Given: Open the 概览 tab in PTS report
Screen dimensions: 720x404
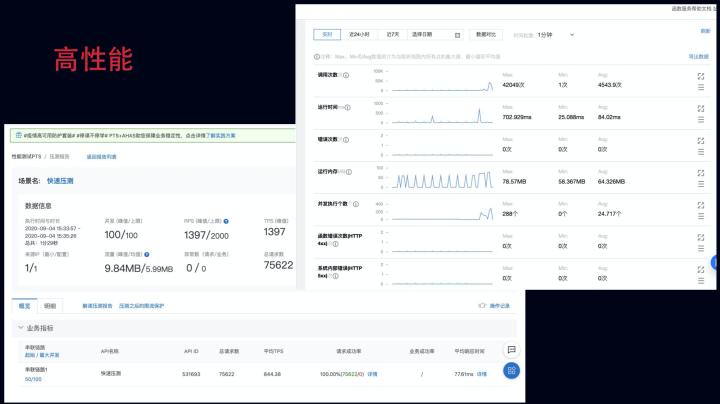Looking at the screenshot, I should (x=24, y=306).
